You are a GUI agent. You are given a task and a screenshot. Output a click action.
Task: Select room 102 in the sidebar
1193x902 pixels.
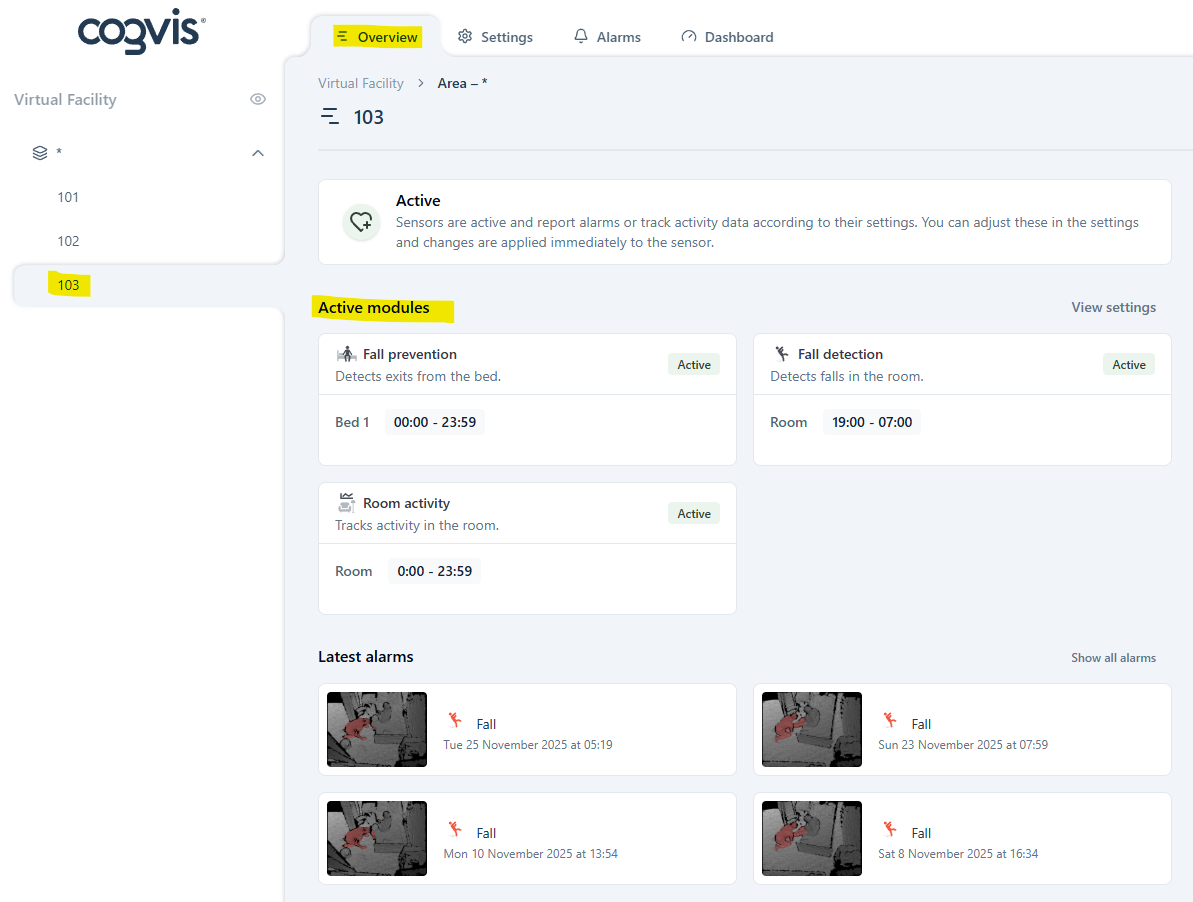click(x=68, y=241)
